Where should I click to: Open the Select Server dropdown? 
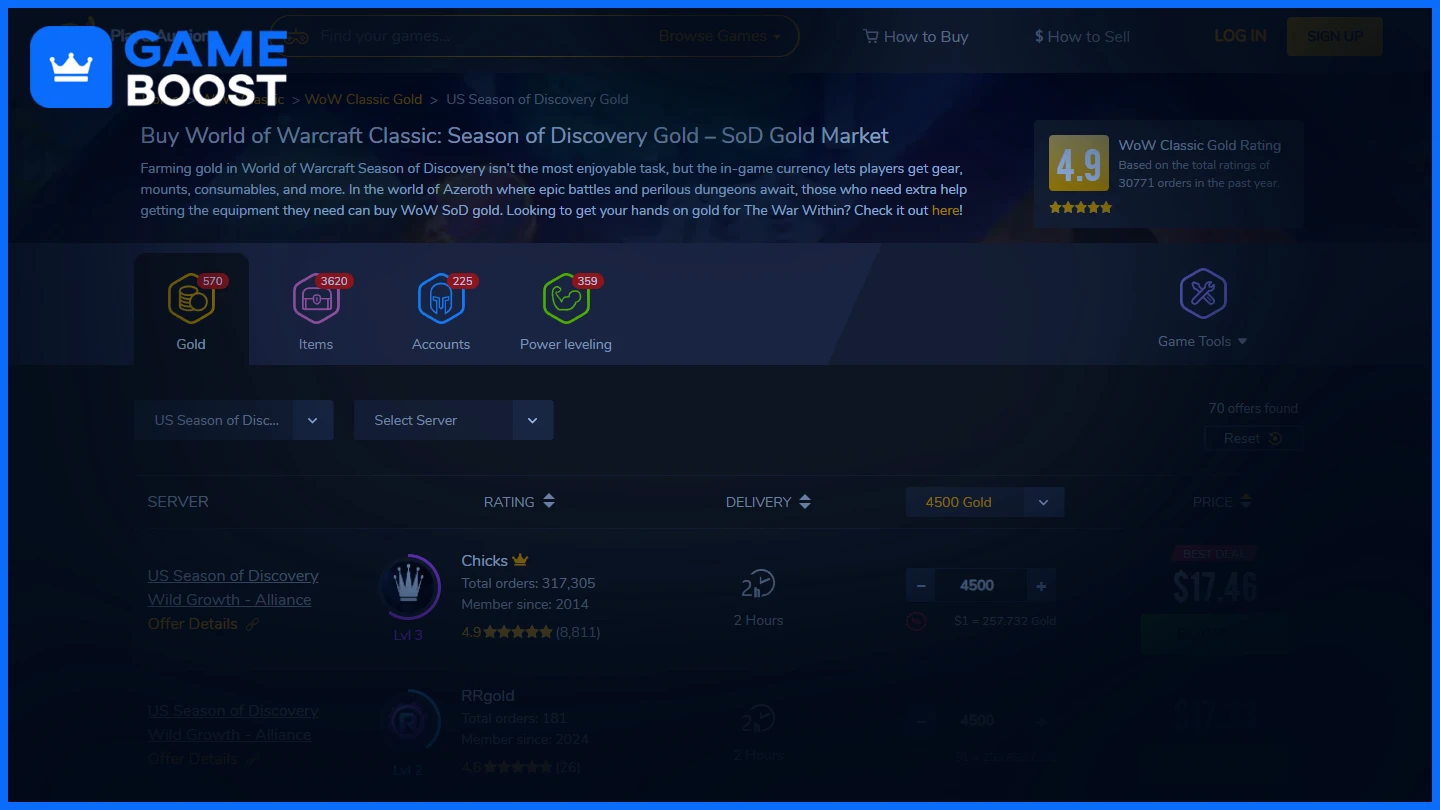pyautogui.click(x=453, y=420)
